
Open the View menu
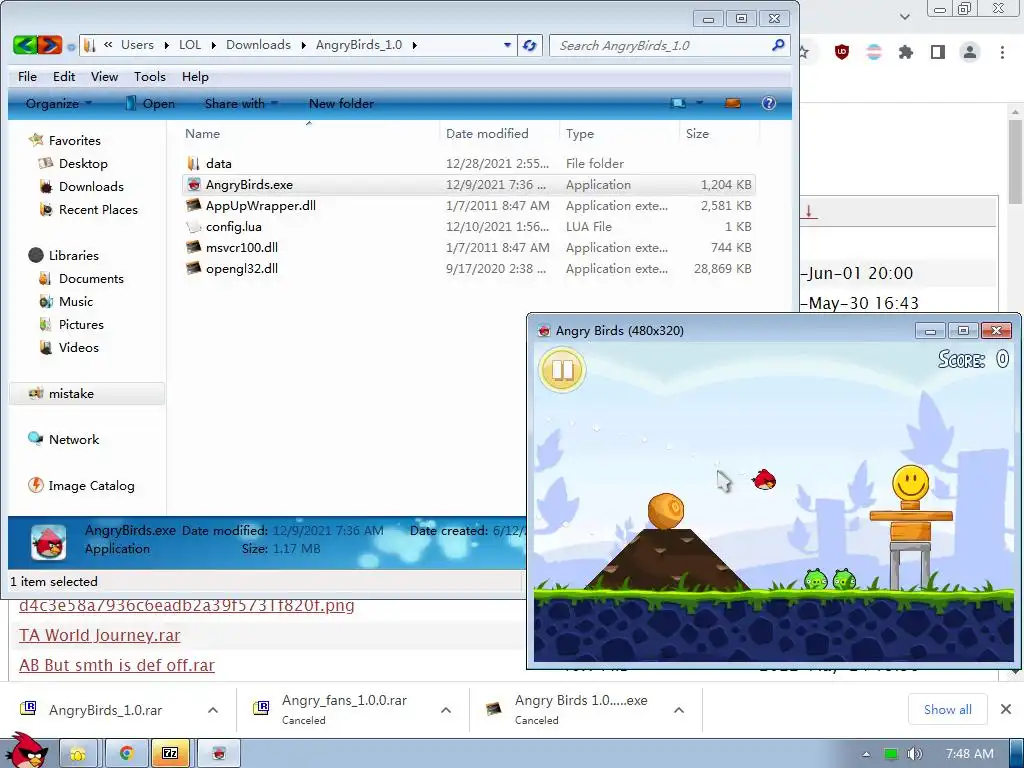click(x=104, y=76)
